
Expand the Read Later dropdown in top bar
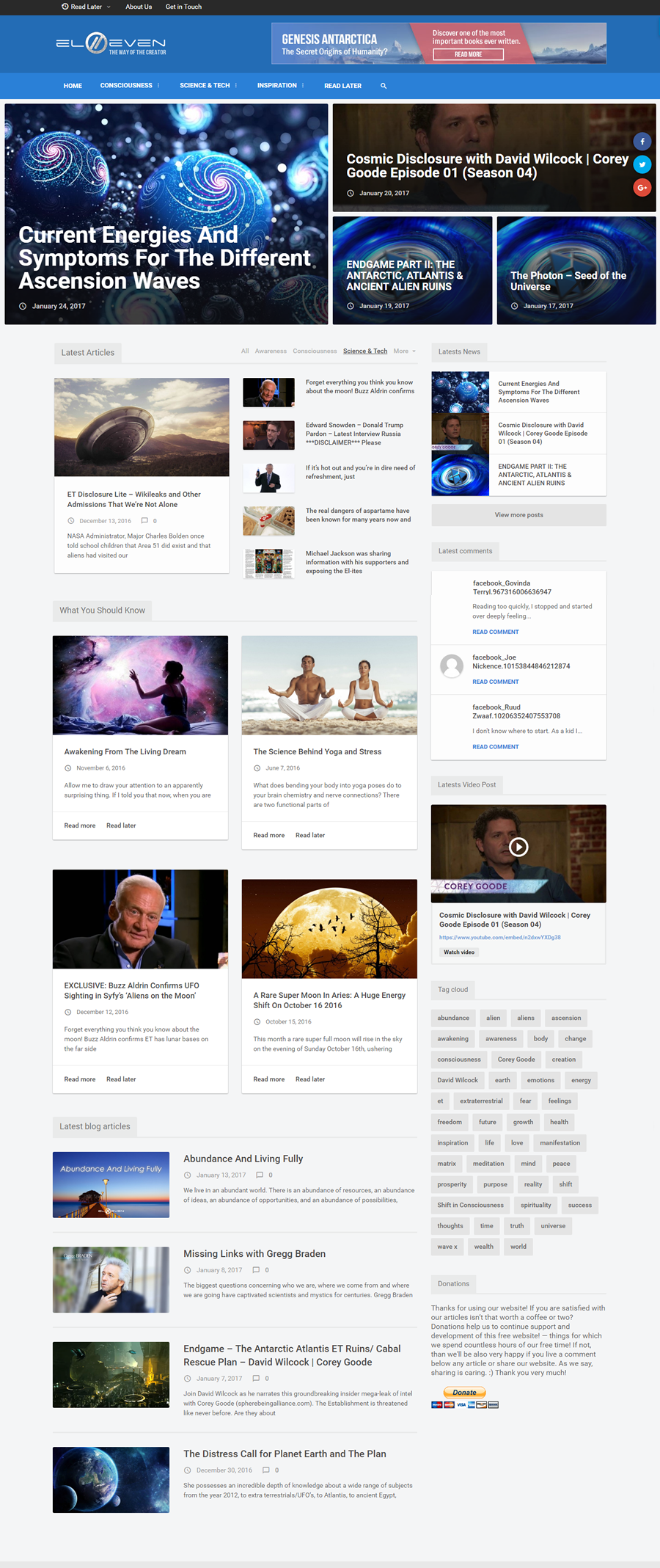[x=86, y=7]
